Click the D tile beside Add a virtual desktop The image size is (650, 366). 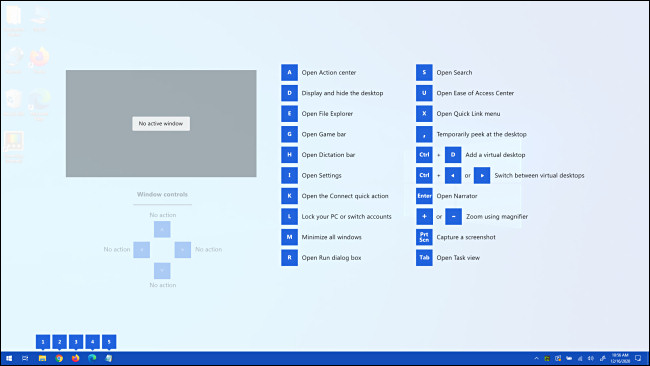[x=453, y=155]
